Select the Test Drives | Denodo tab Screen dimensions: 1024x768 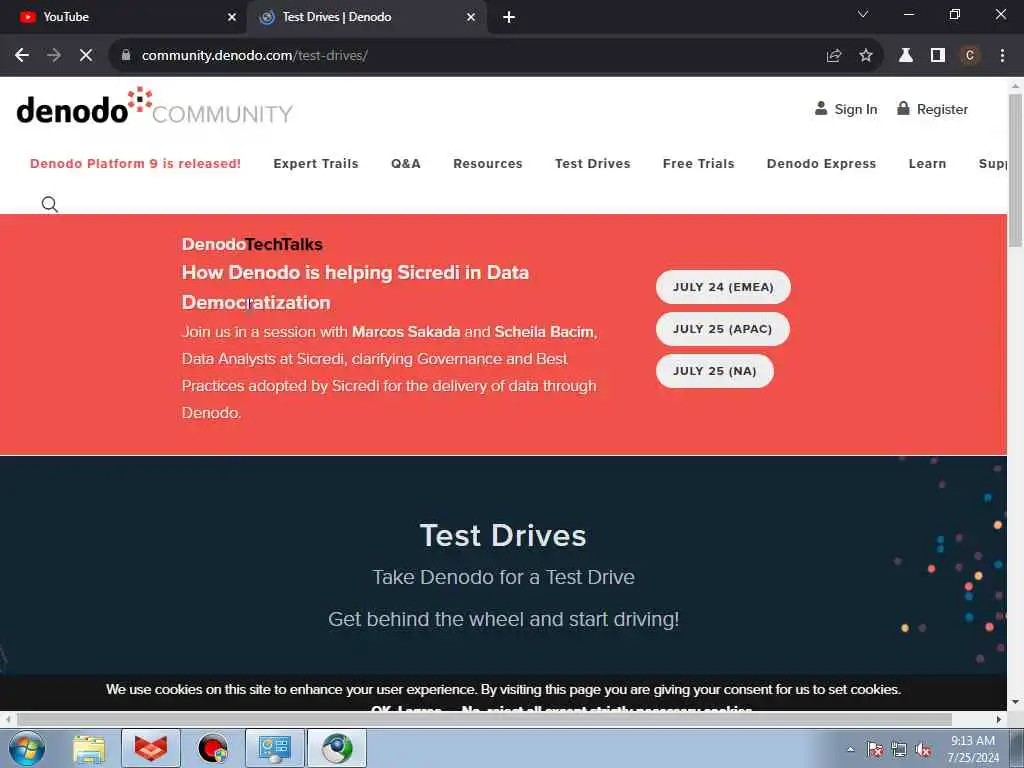[x=366, y=17]
